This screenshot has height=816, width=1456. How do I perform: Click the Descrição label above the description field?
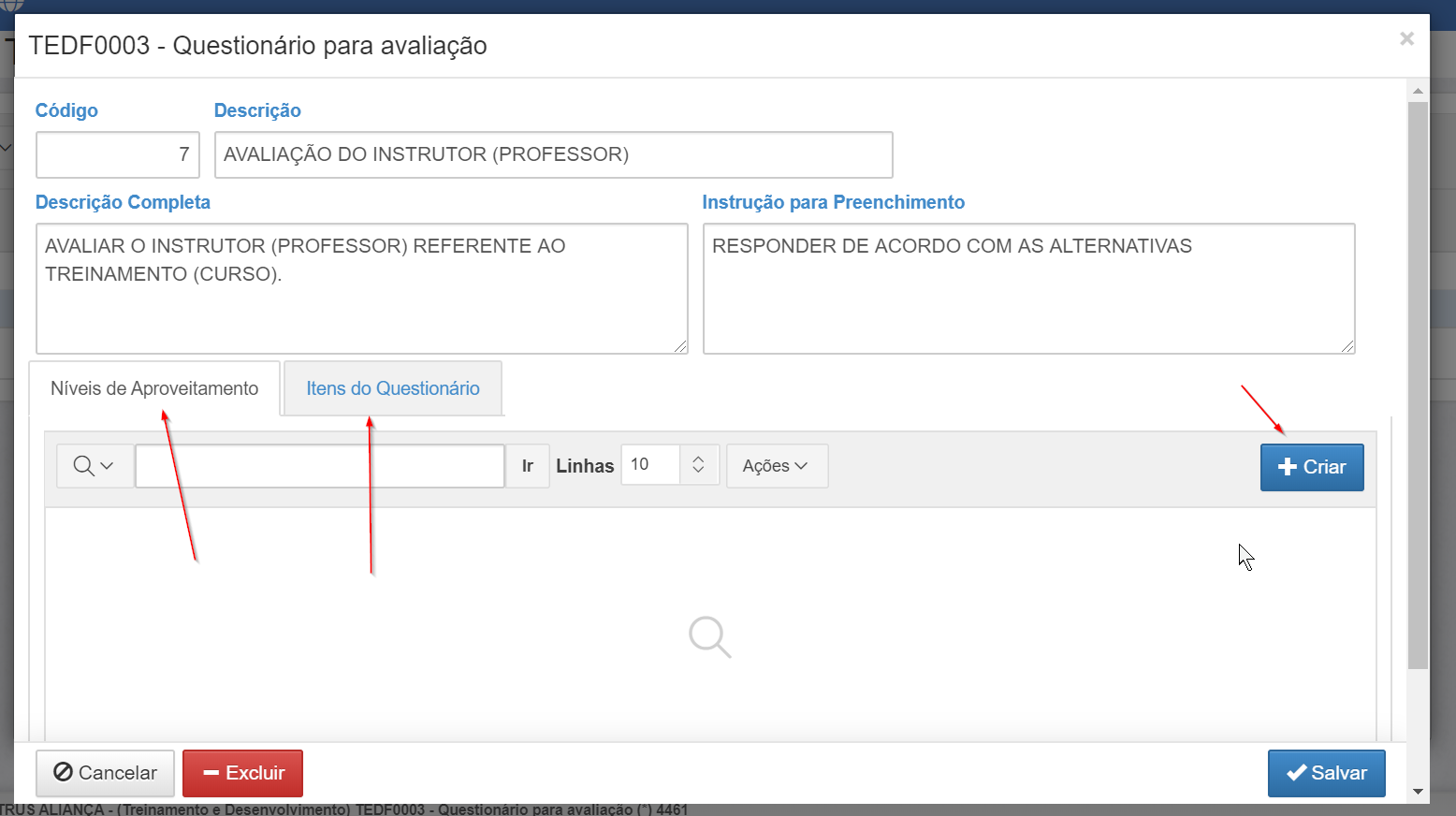coord(257,110)
